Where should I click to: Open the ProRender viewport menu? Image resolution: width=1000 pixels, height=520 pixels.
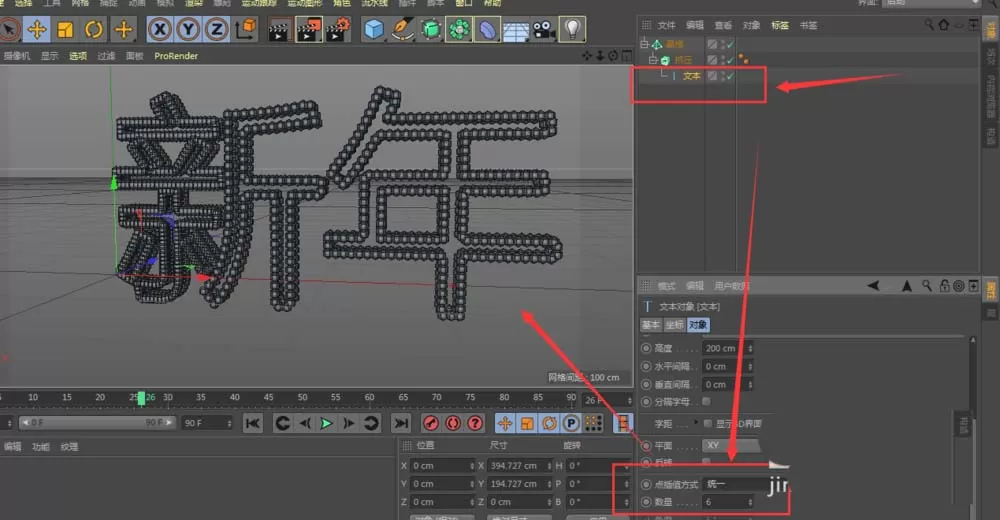176,56
